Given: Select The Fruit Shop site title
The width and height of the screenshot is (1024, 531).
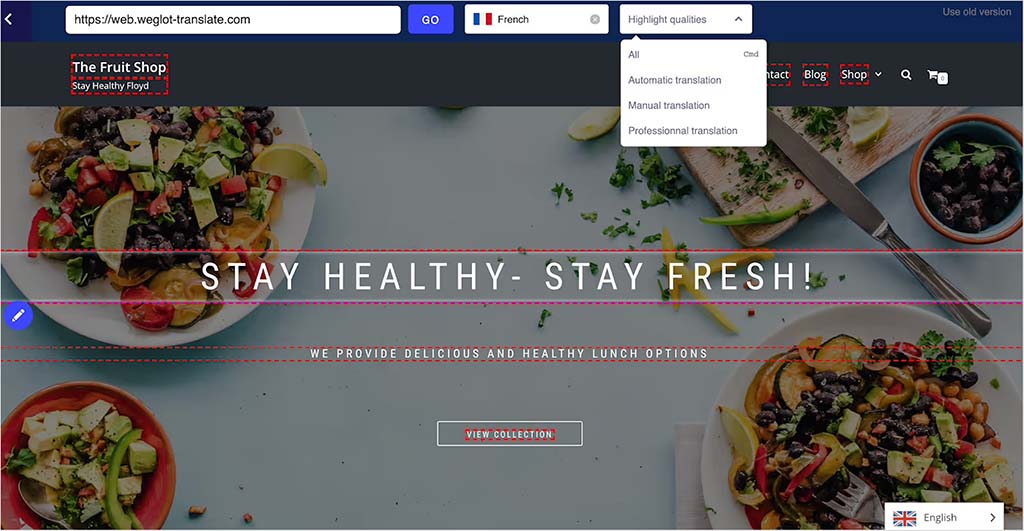Looking at the screenshot, I should pyautogui.click(x=119, y=67).
